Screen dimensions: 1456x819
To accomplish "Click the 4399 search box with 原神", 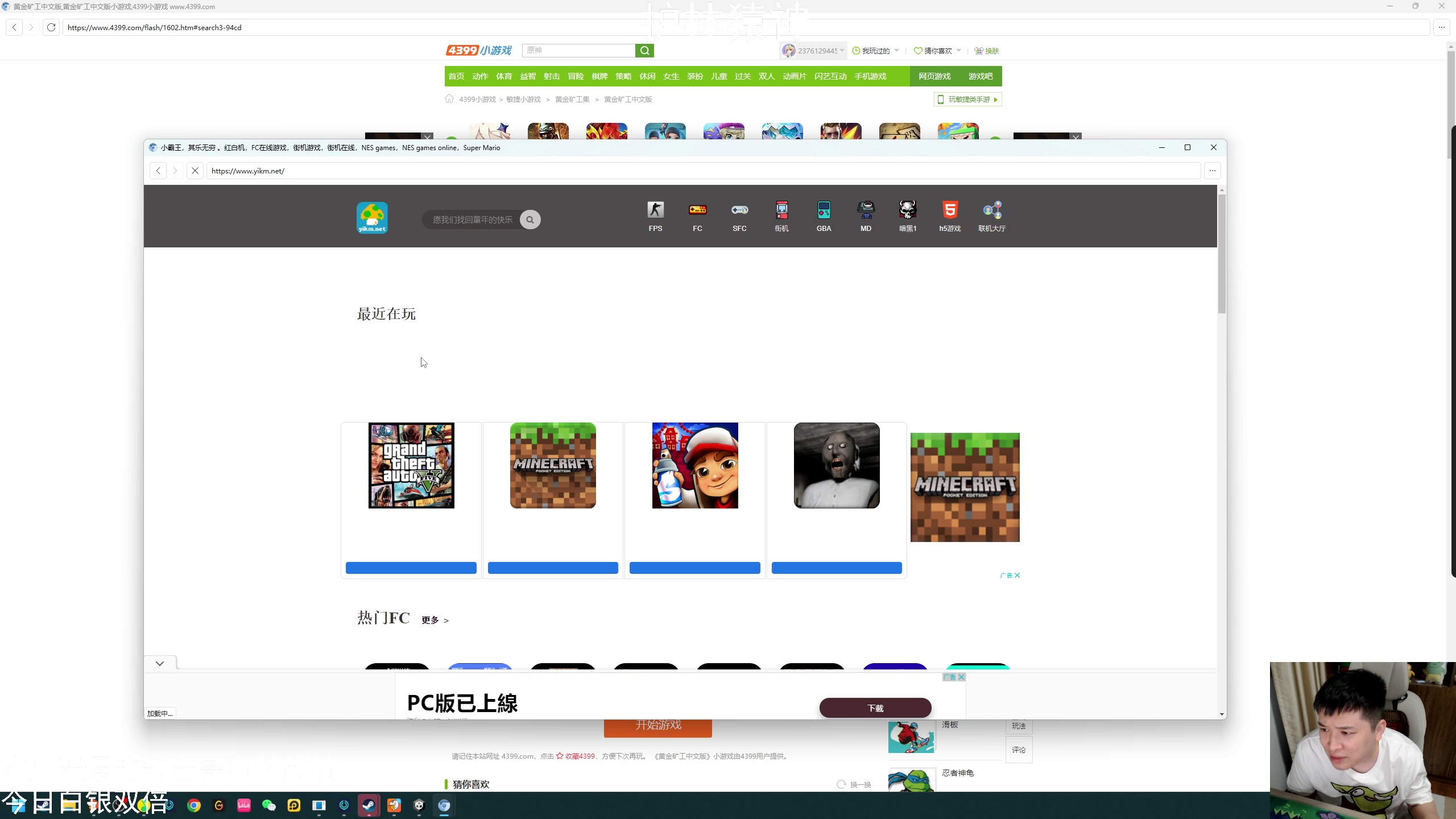I will [578, 51].
